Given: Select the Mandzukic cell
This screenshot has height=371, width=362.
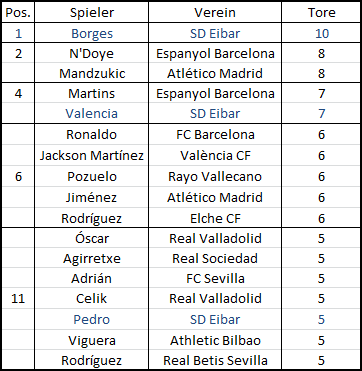Looking at the screenshot, I should point(92,73).
